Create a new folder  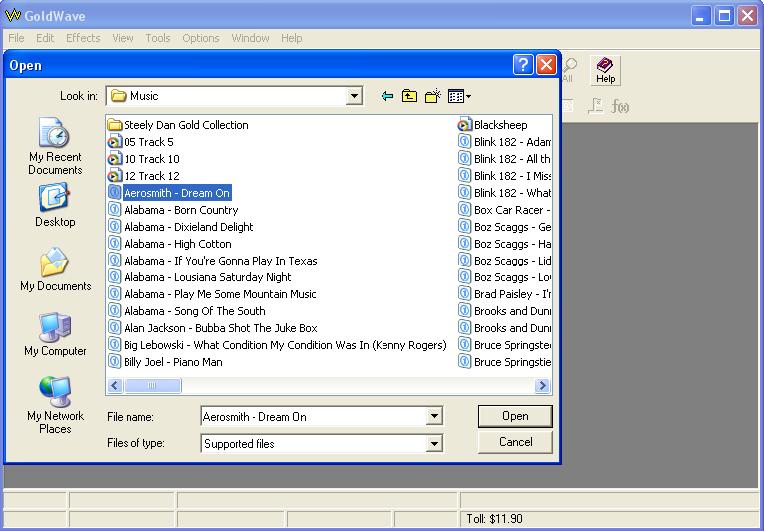point(433,96)
